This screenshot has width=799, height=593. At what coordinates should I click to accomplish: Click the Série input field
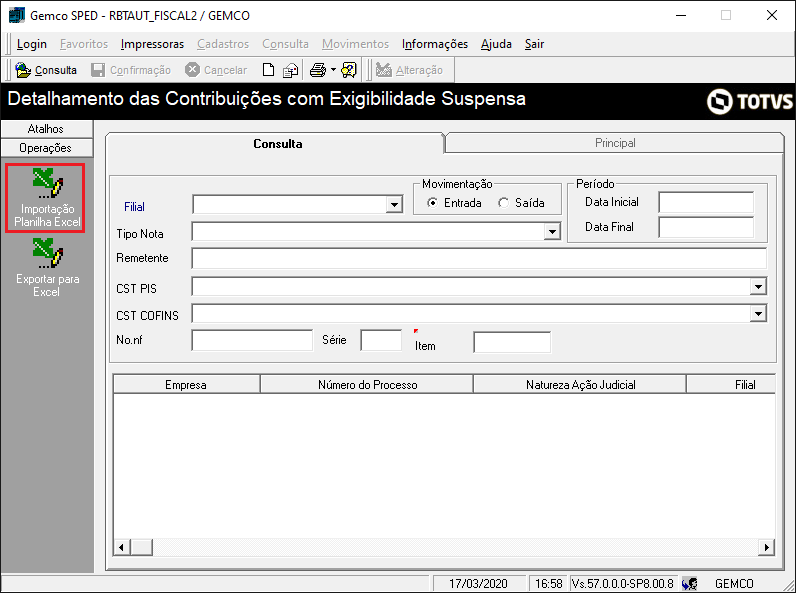coord(381,340)
